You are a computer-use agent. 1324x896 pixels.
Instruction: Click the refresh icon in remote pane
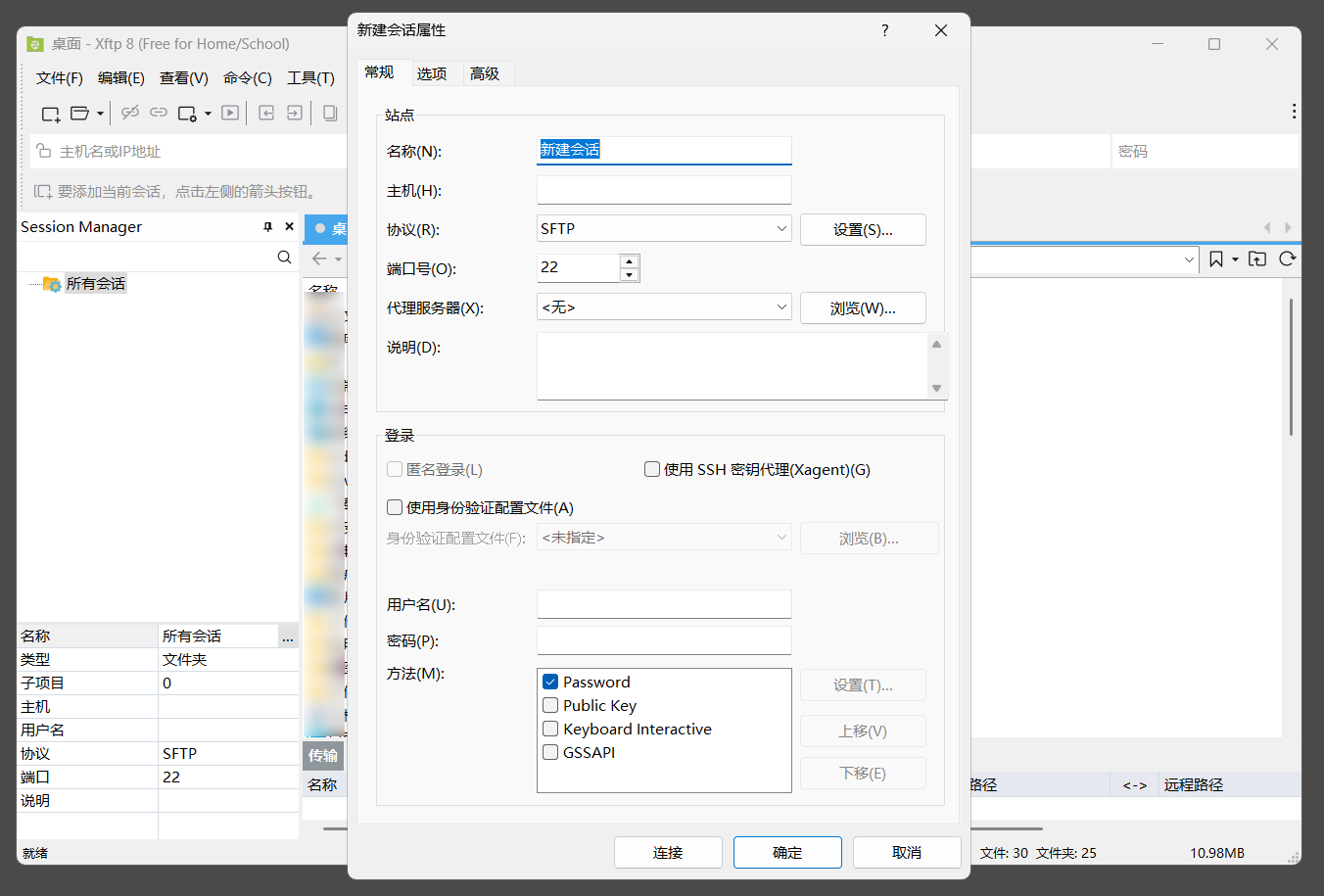(x=1287, y=259)
